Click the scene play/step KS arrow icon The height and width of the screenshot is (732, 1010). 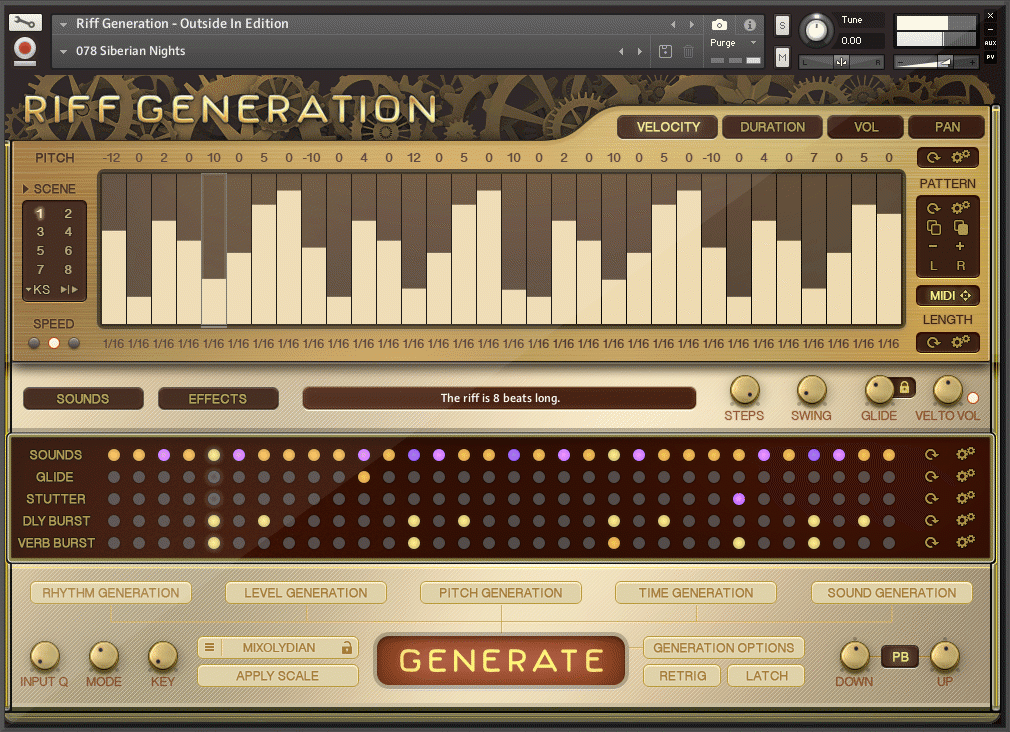pos(69,290)
